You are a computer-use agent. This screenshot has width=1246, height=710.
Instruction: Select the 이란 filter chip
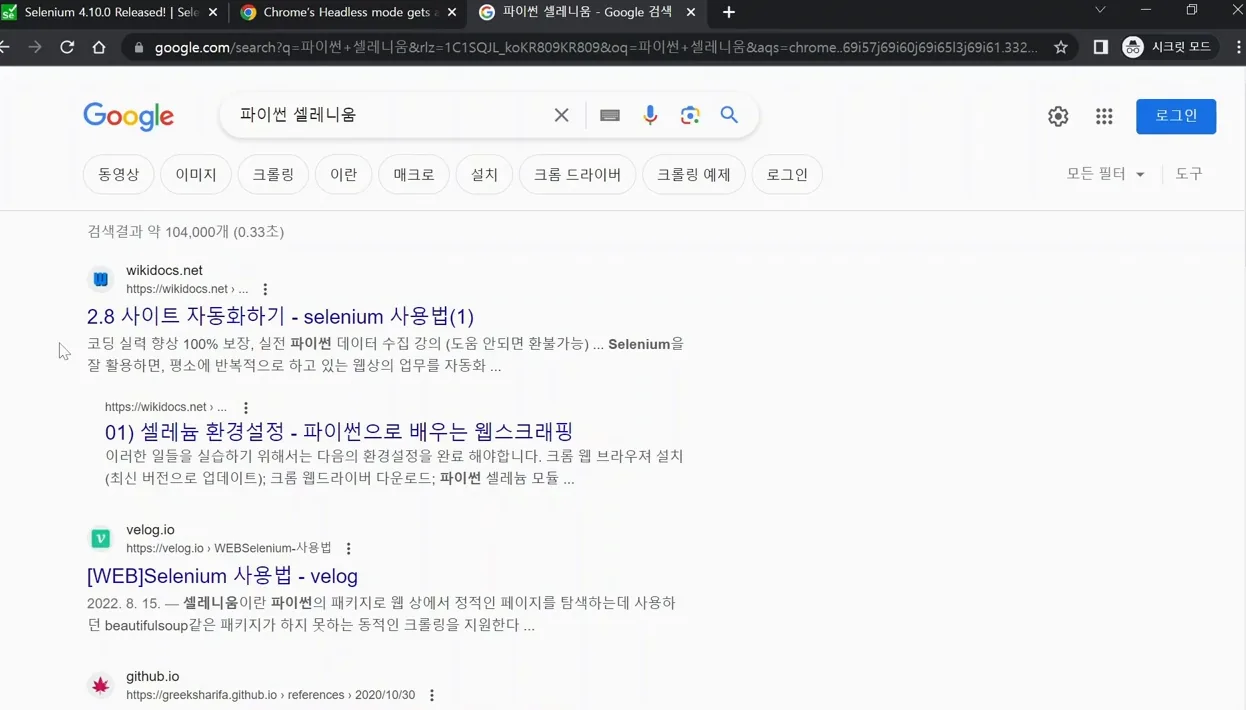click(343, 174)
